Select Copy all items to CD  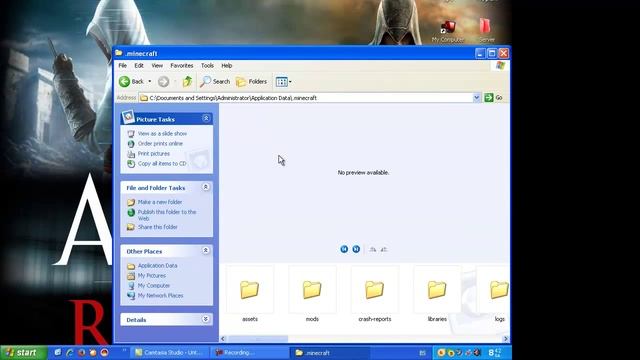click(162, 163)
